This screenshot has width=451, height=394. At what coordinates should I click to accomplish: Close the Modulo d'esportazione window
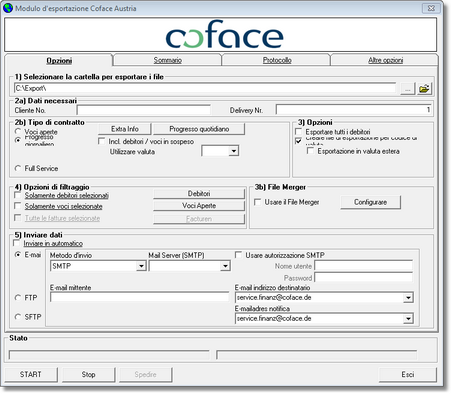[x=431, y=8]
